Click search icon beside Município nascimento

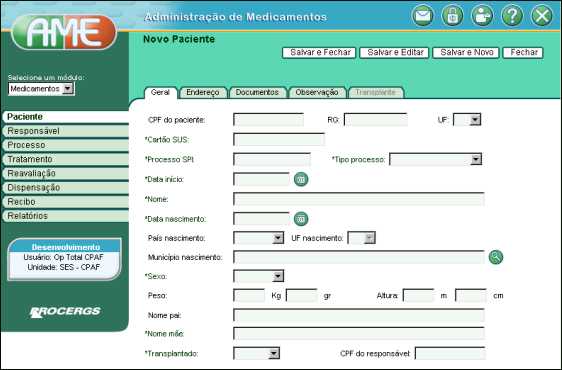click(x=496, y=257)
